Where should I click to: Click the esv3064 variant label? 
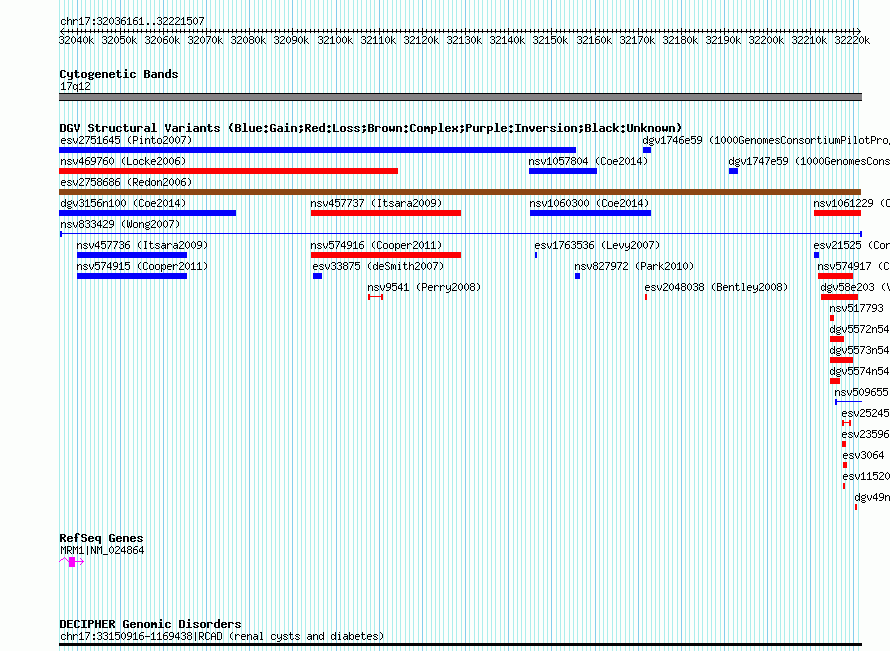tap(863, 455)
